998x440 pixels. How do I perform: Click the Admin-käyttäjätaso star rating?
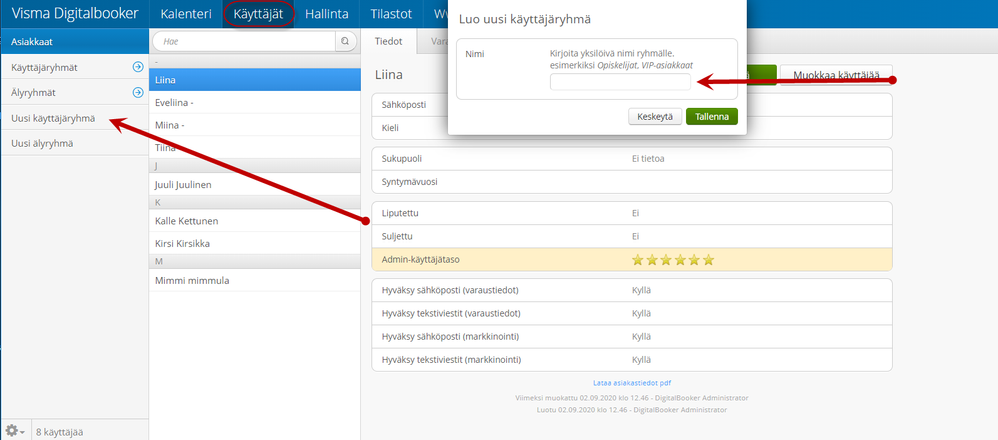click(x=673, y=259)
